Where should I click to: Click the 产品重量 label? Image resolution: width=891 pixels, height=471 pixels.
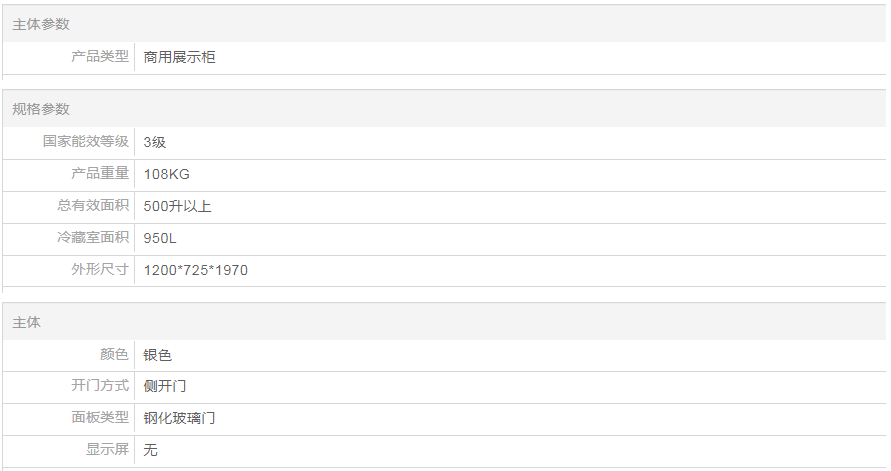pyautogui.click(x=100, y=174)
